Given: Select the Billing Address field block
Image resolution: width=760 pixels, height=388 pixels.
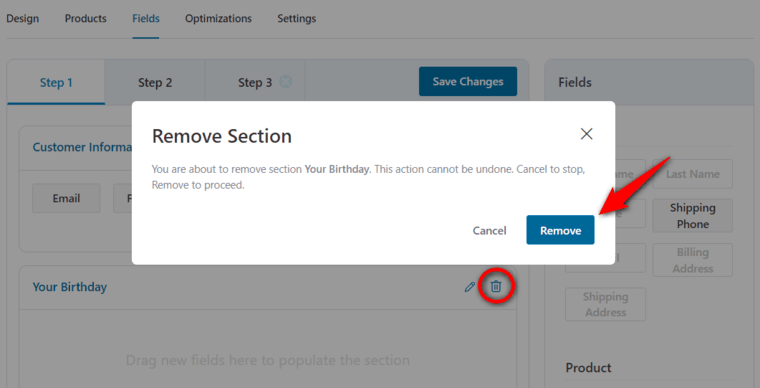Looking at the screenshot, I should [x=693, y=260].
